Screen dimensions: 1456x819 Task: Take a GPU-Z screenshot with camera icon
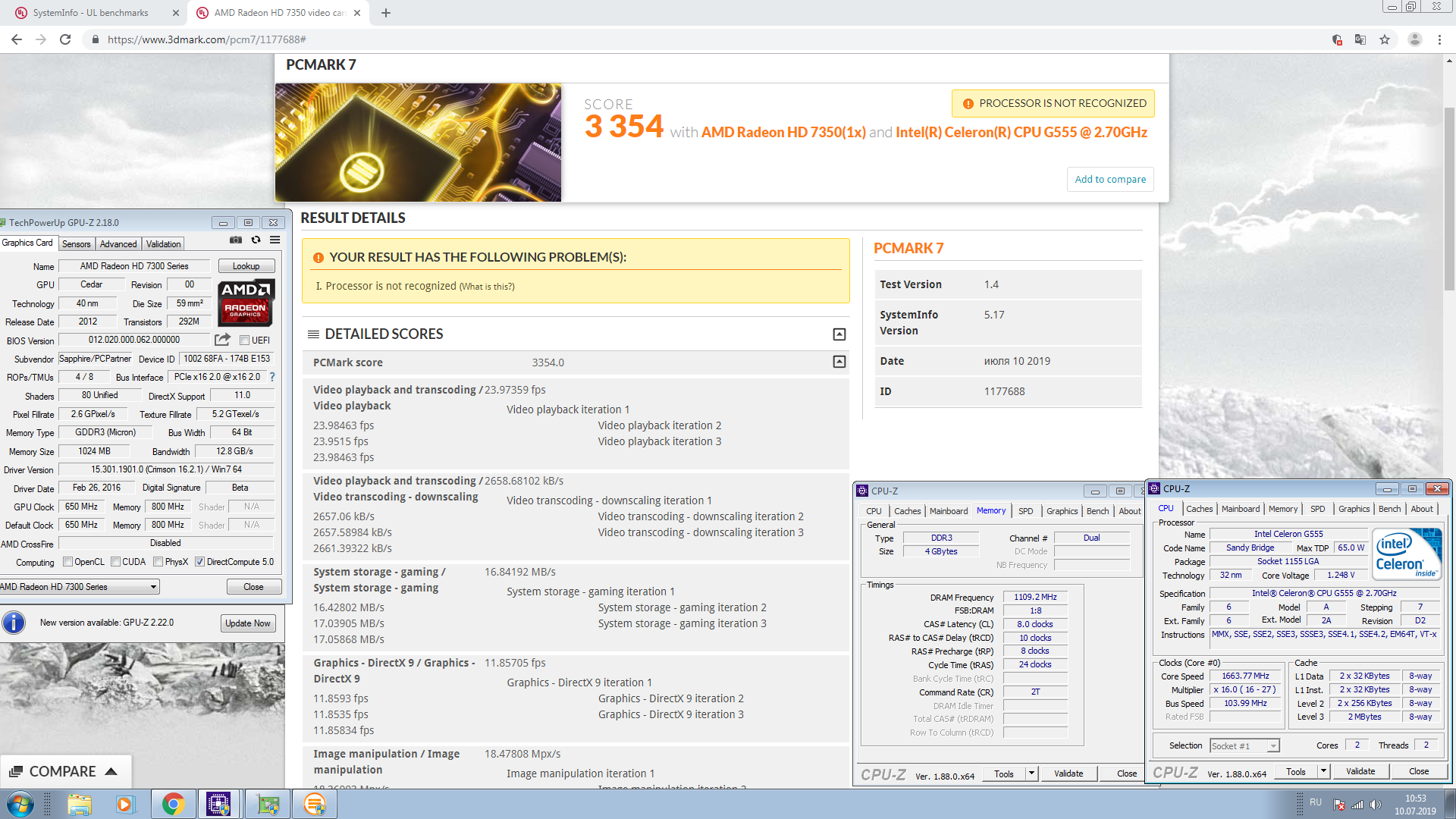pyautogui.click(x=236, y=240)
